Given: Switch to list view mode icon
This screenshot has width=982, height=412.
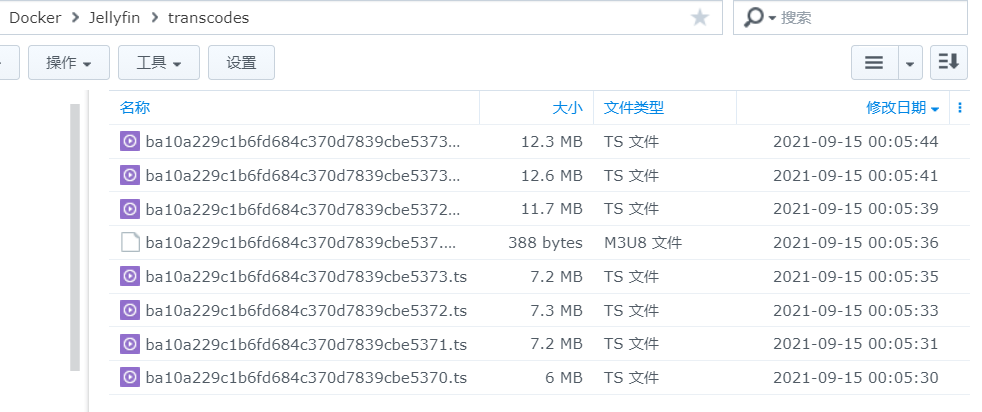Looking at the screenshot, I should coord(874,63).
